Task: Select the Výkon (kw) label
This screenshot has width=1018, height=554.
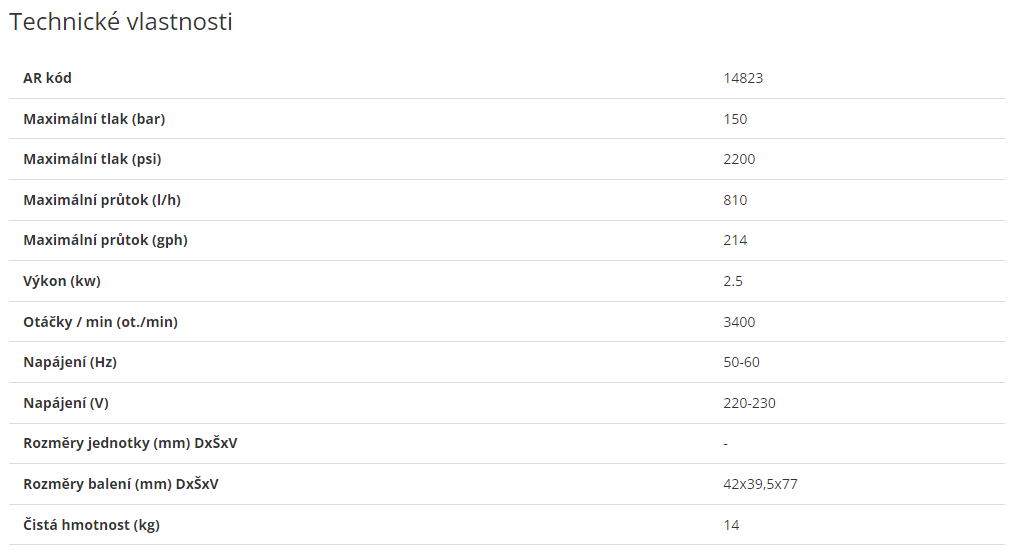Action: (62, 281)
